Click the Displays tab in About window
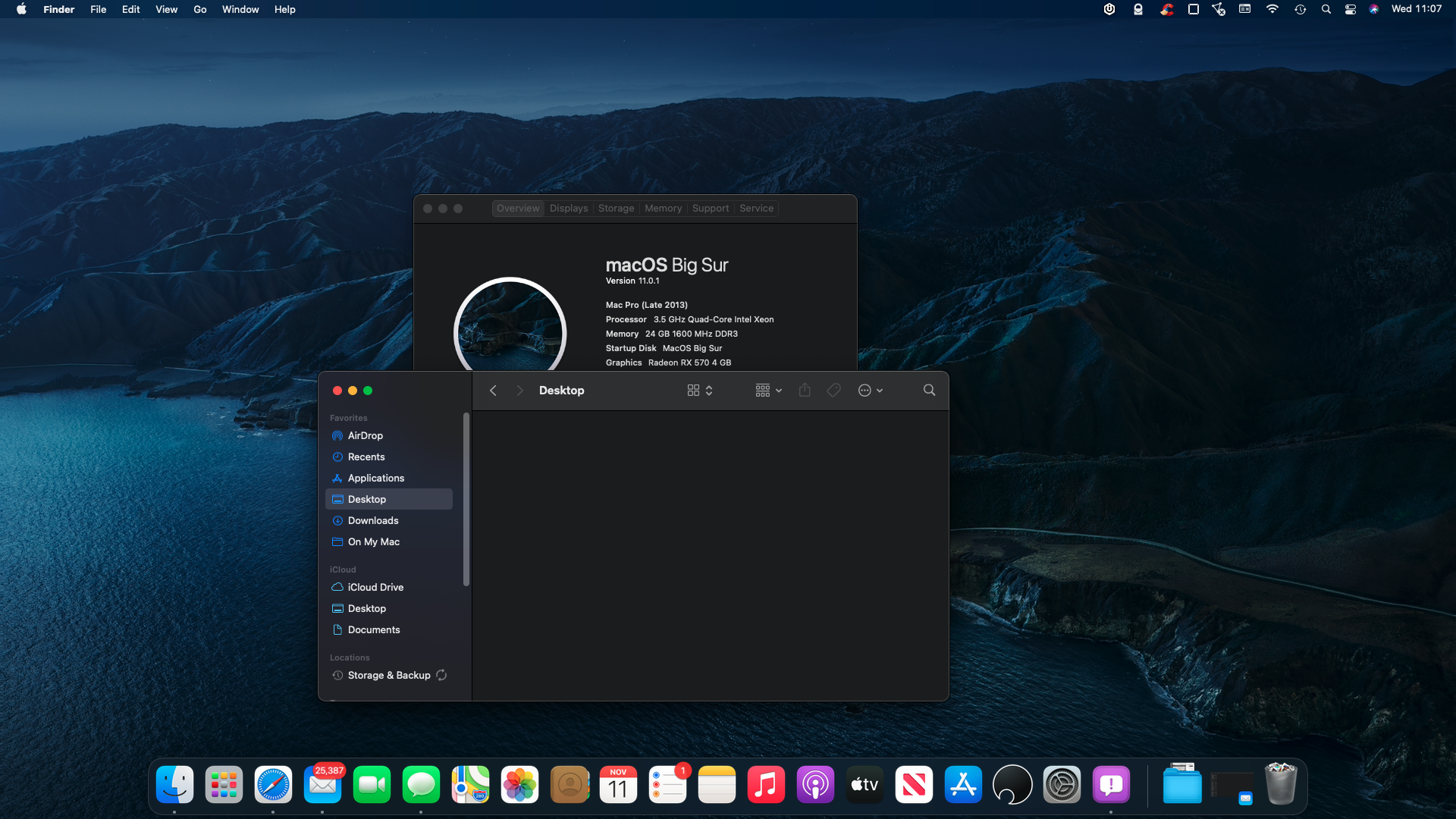Viewport: 1456px width, 819px height. tap(569, 208)
